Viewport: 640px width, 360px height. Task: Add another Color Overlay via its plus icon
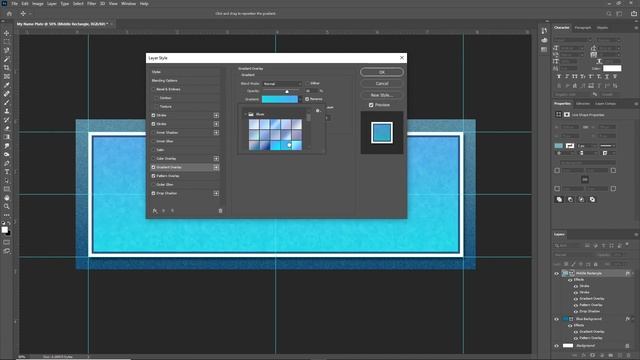[216, 158]
